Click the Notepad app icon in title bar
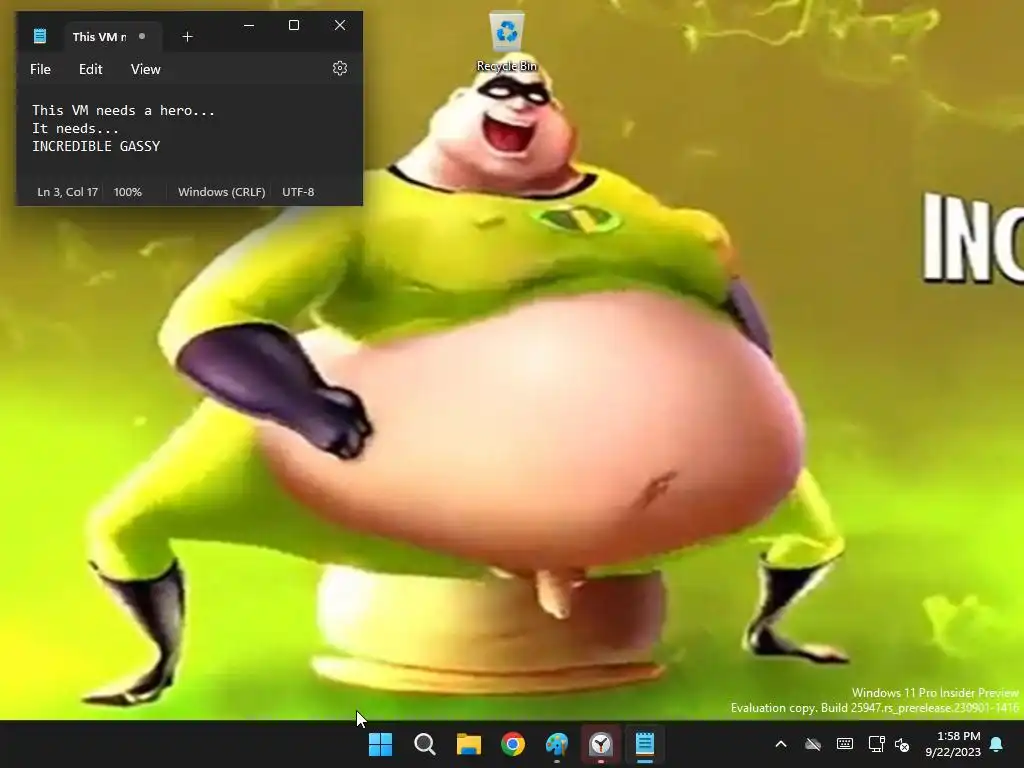This screenshot has width=1024, height=768. (40, 37)
